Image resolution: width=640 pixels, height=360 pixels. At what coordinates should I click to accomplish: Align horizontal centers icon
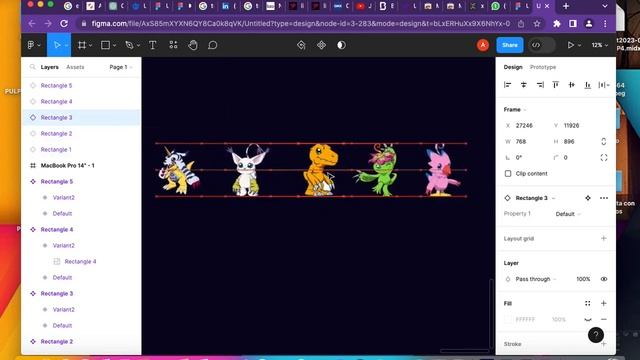[x=524, y=84]
